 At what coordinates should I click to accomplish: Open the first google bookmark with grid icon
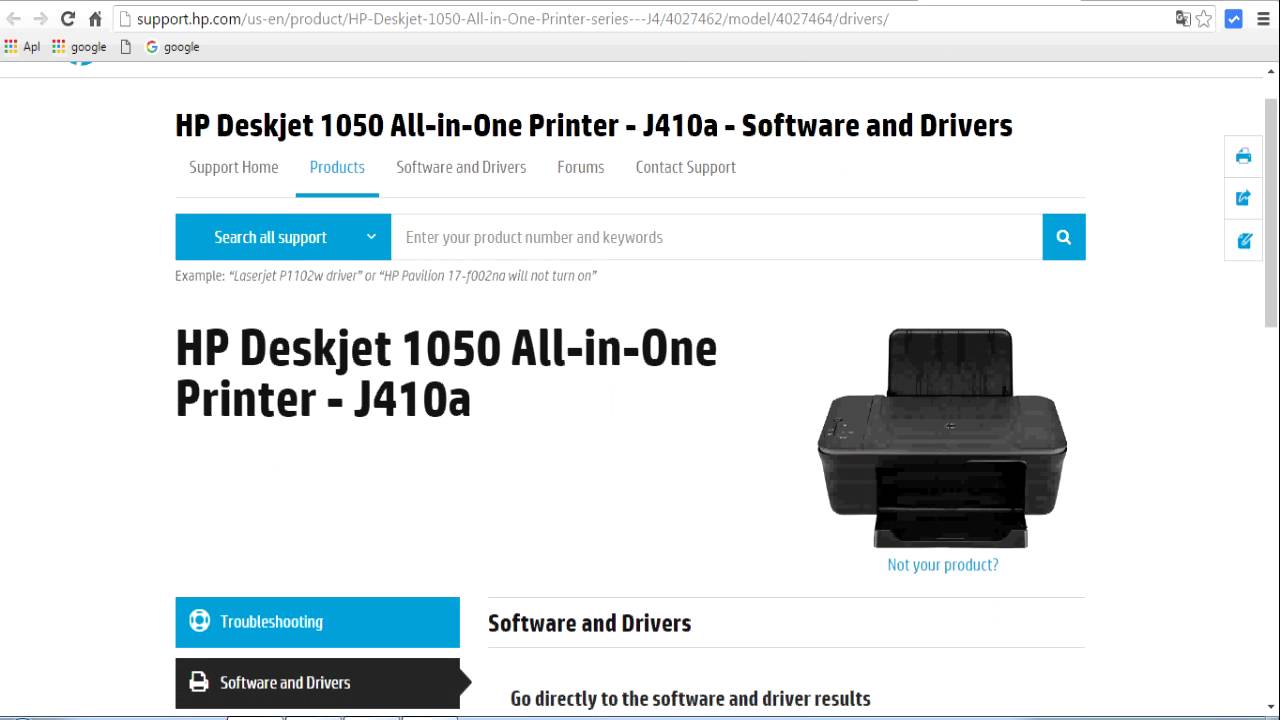pos(79,47)
